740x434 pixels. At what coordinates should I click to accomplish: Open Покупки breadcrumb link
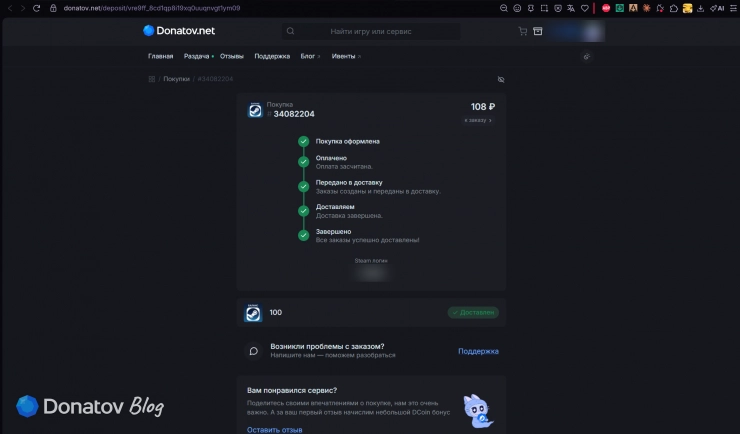[x=177, y=79]
